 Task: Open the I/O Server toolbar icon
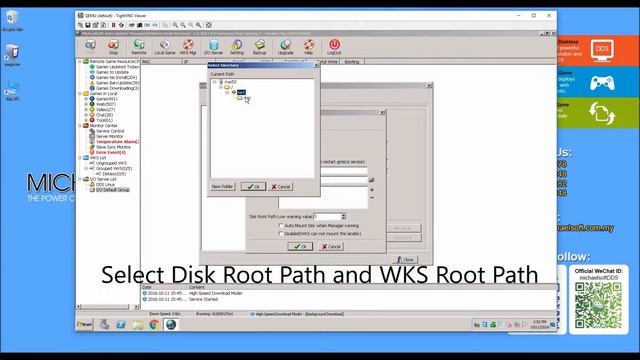pyautogui.click(x=213, y=47)
